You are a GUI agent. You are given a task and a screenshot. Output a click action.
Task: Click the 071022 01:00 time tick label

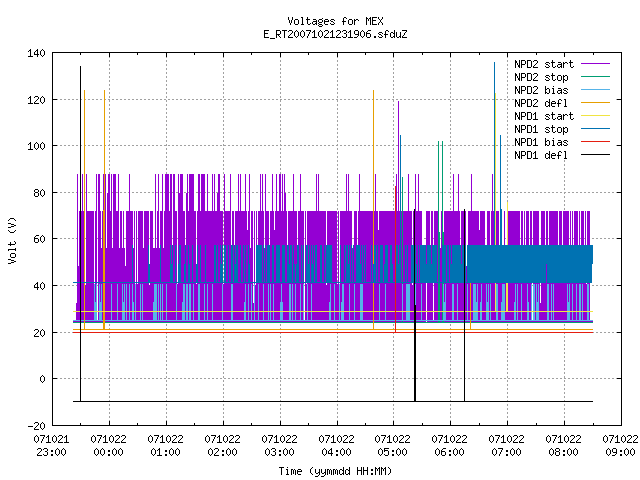165,446
